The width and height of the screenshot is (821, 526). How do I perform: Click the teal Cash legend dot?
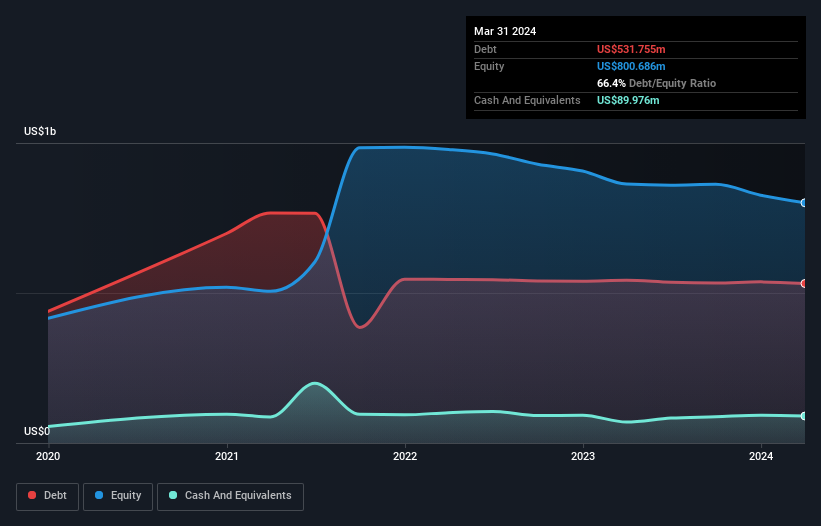pyautogui.click(x=173, y=495)
